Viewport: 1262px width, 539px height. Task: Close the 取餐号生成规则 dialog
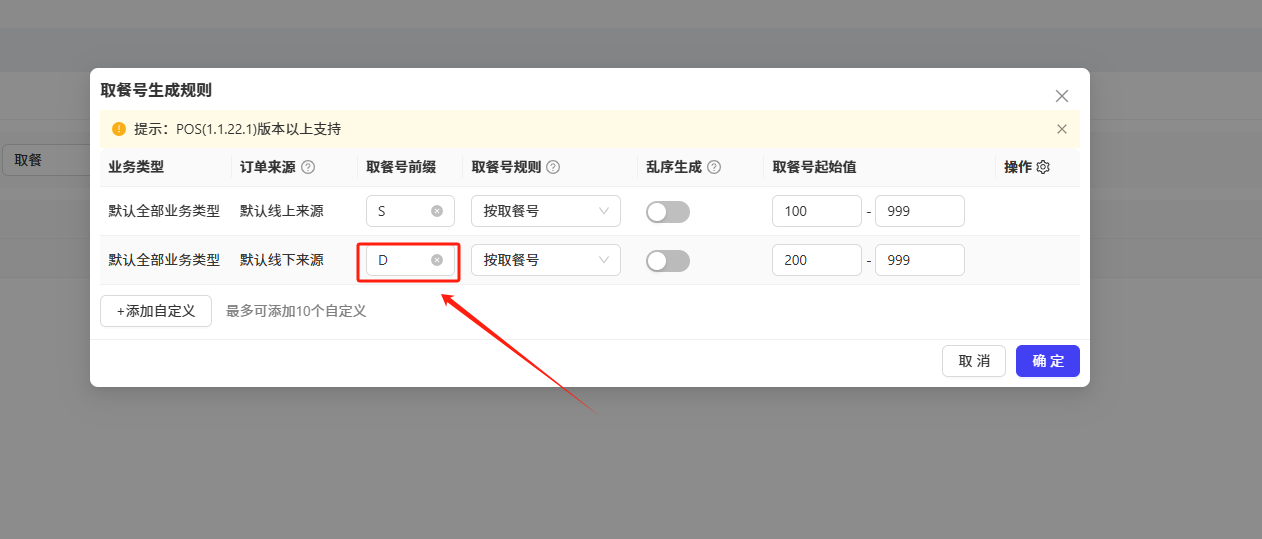coord(1062,96)
